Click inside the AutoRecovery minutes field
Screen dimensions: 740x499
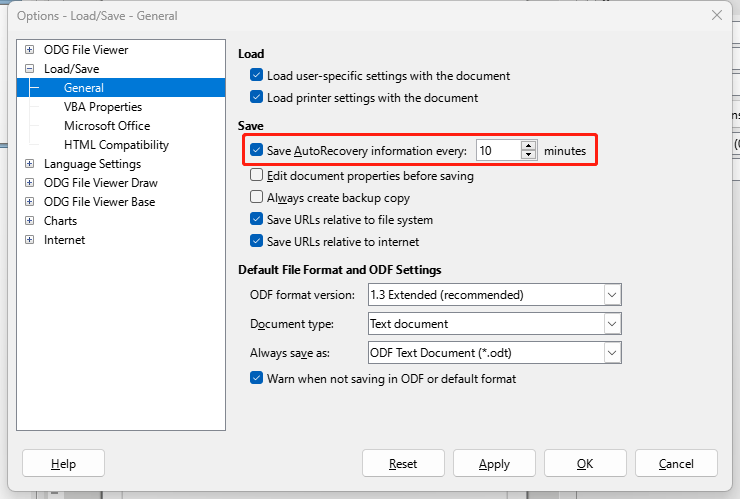pos(499,151)
